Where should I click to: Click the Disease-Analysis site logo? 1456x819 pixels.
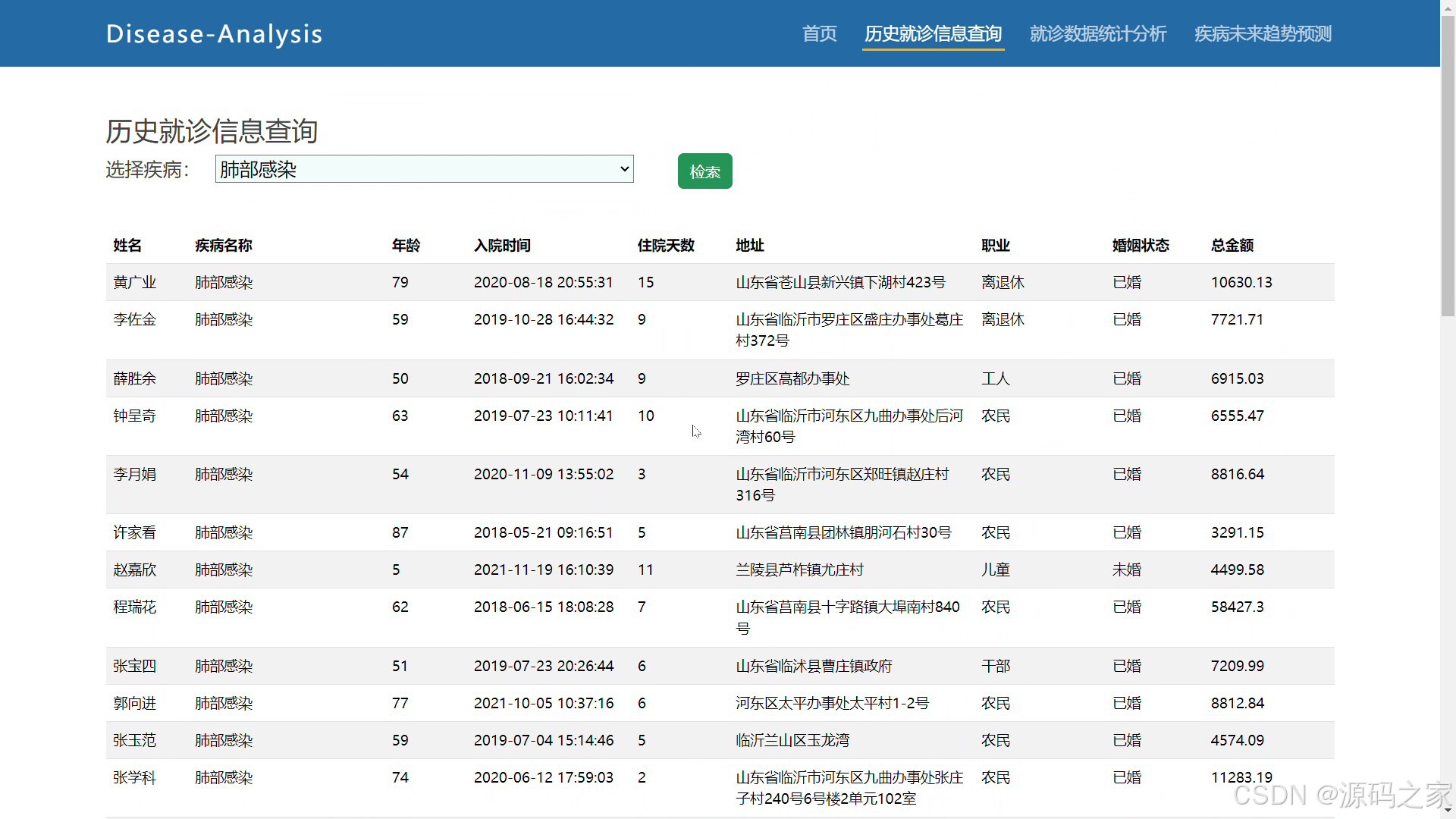coord(215,33)
